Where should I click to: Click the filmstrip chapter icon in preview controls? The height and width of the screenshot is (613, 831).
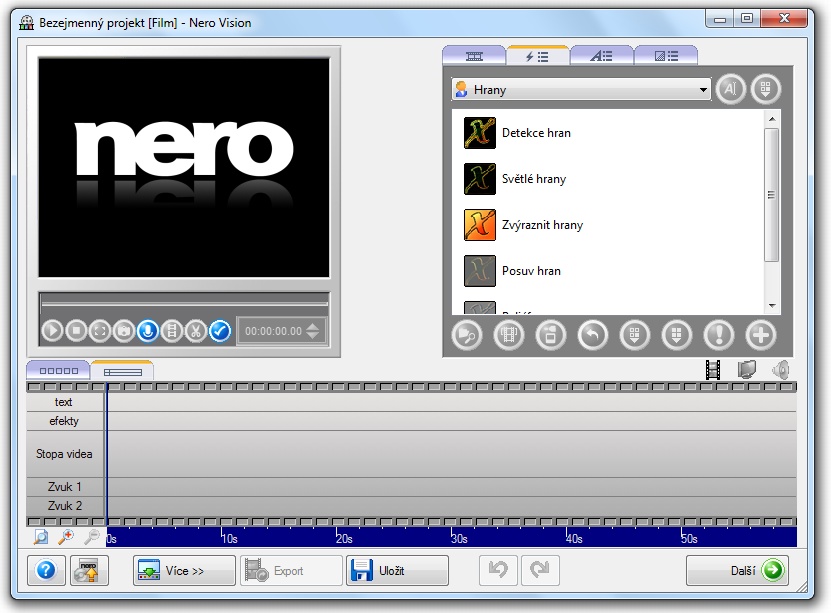point(172,331)
